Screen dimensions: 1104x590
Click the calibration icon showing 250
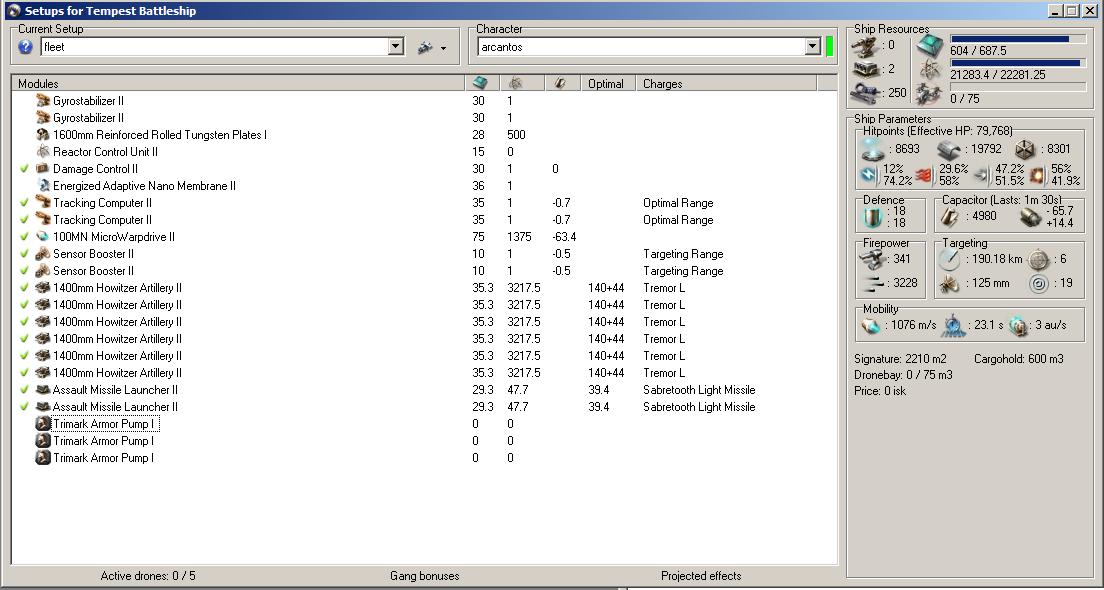point(864,93)
